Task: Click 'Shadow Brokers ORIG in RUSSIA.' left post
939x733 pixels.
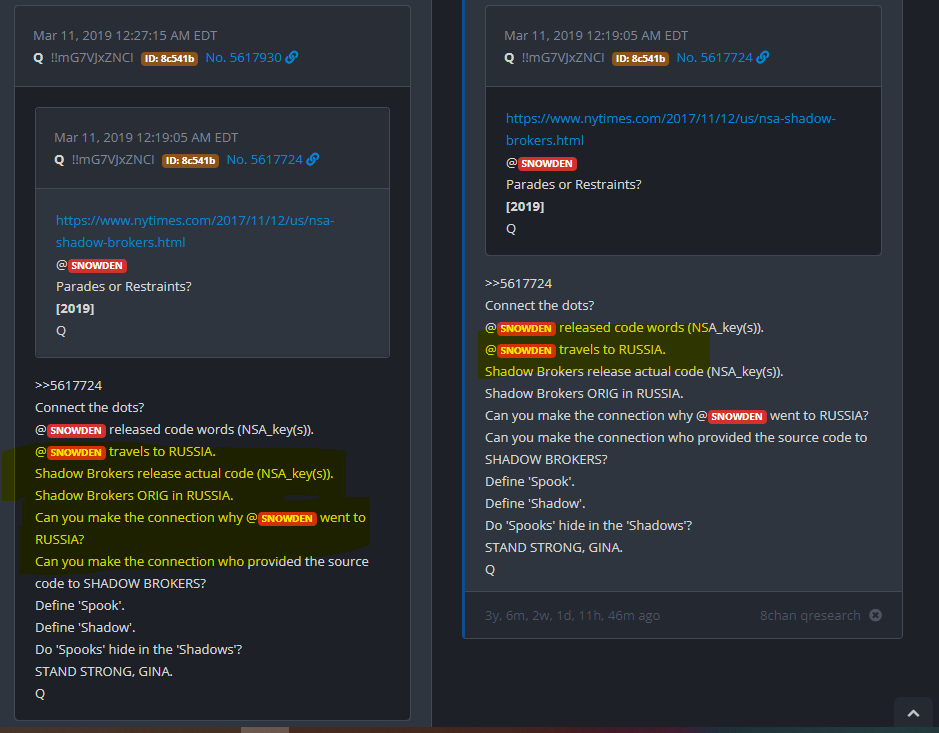Action: tap(134, 495)
